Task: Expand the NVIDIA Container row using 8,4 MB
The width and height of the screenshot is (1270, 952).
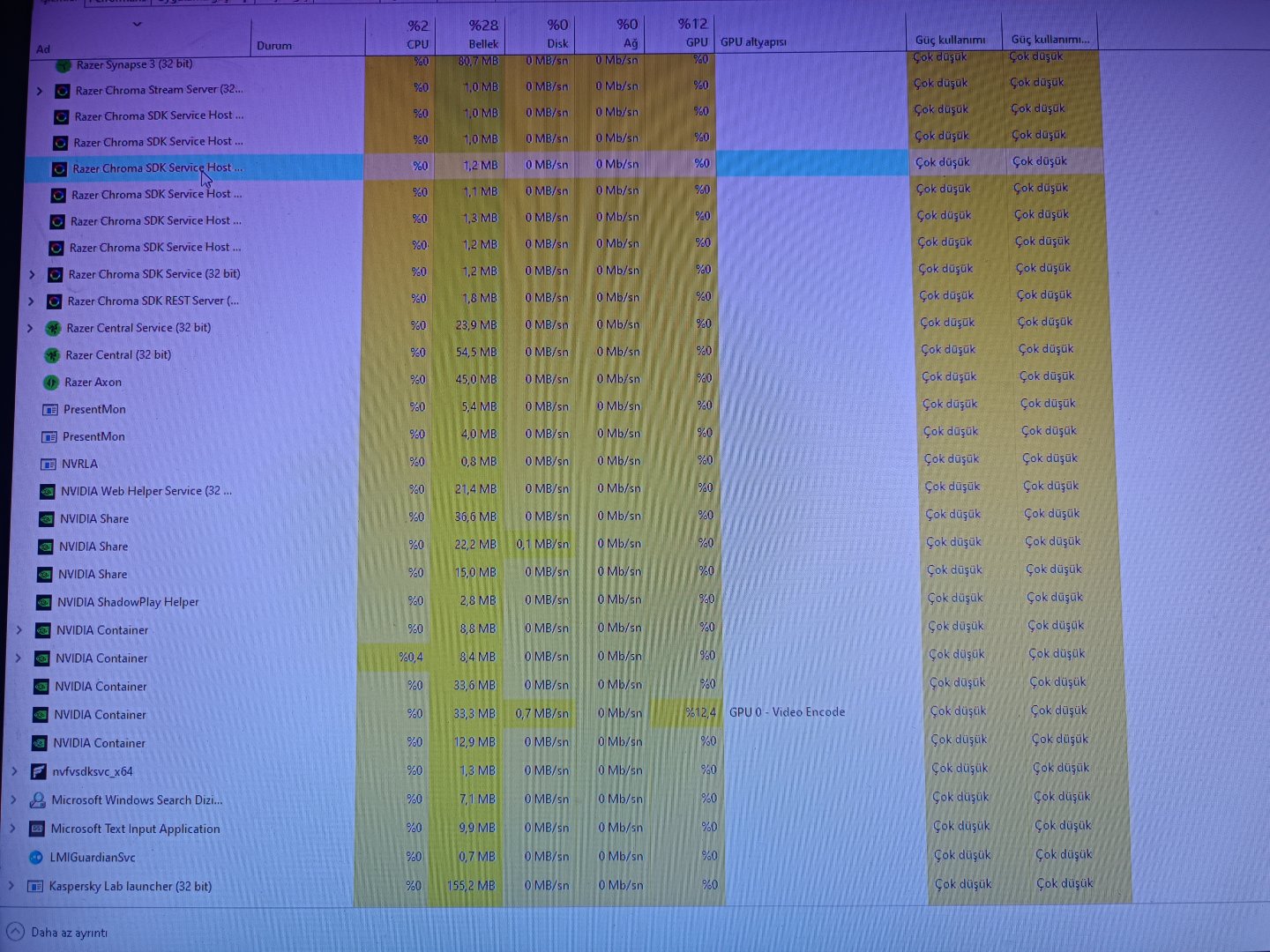Action: pos(19,658)
